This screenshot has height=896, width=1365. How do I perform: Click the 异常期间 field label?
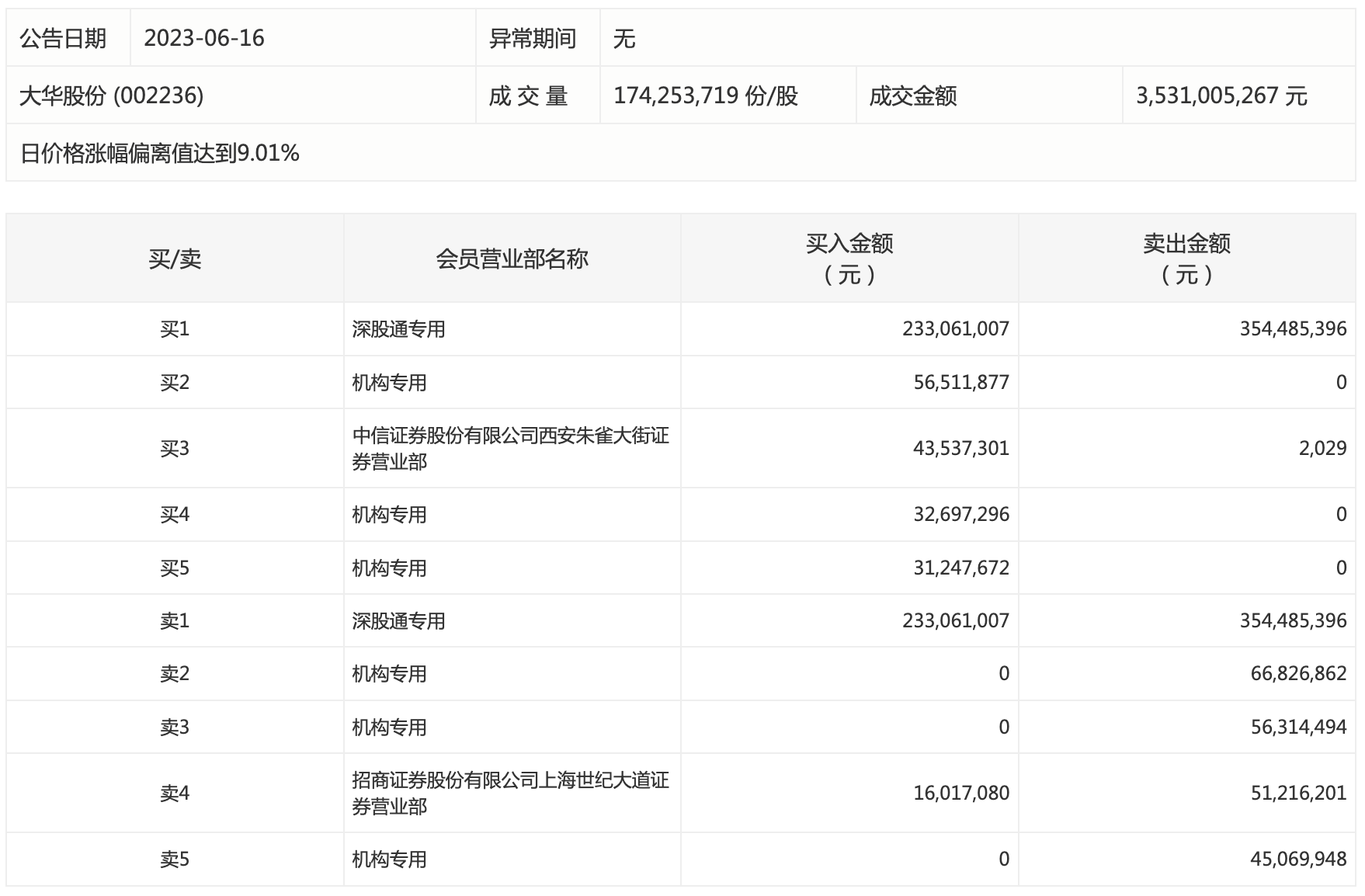click(x=533, y=38)
